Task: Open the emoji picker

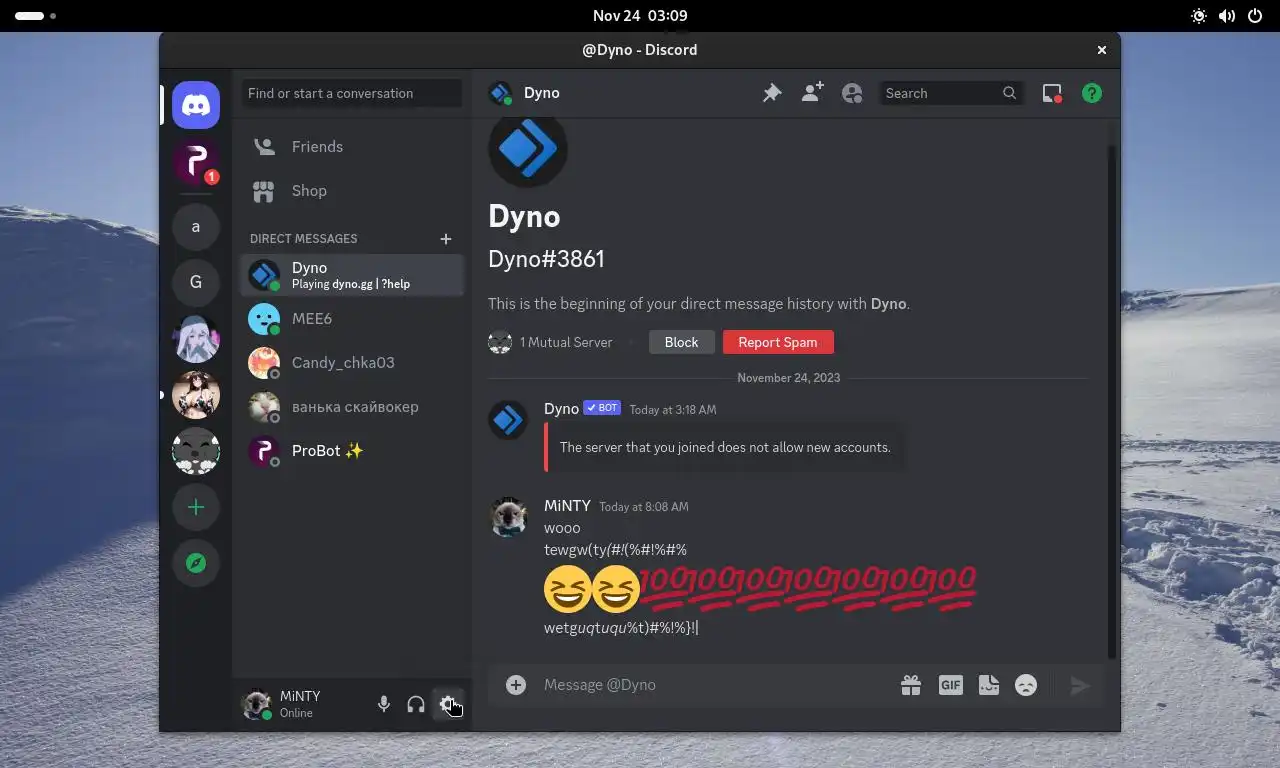Action: pyautogui.click(x=1026, y=685)
